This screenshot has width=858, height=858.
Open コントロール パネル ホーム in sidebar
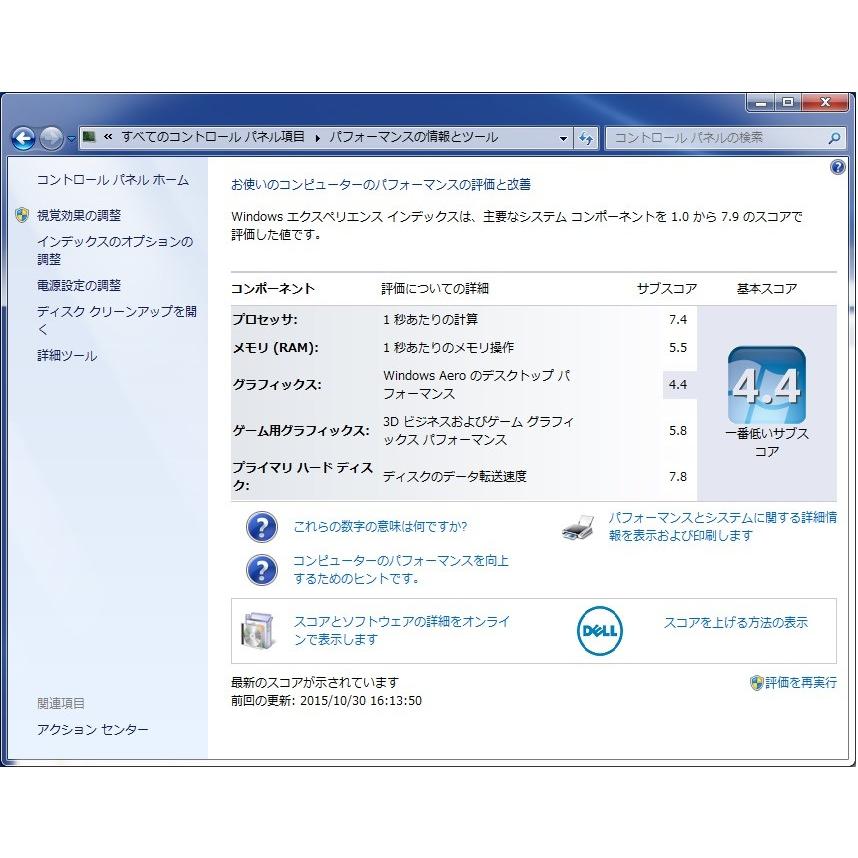112,180
